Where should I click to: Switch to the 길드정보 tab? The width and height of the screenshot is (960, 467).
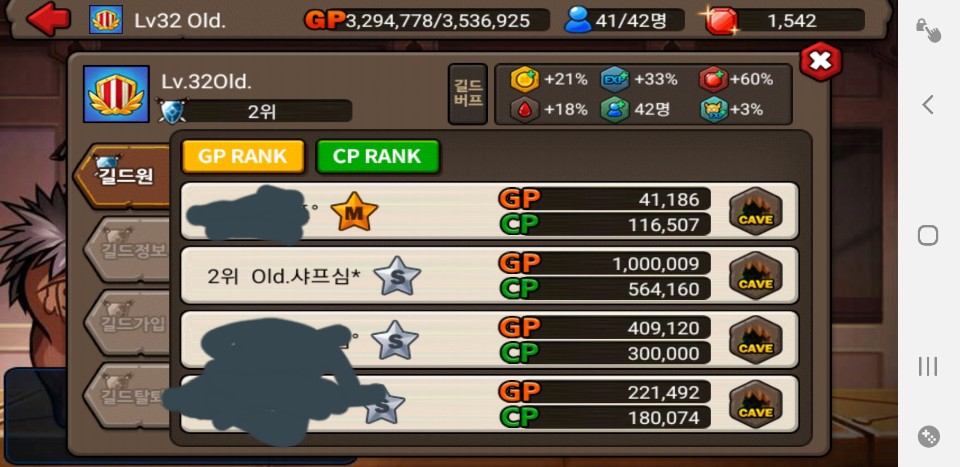tap(127, 249)
